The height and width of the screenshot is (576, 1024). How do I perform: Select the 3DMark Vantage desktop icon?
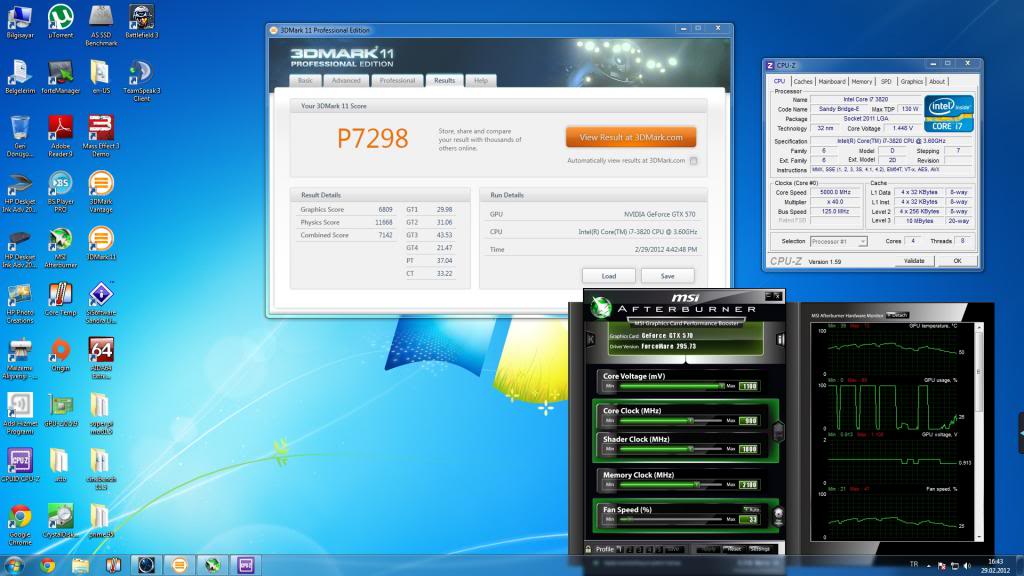tap(101, 191)
